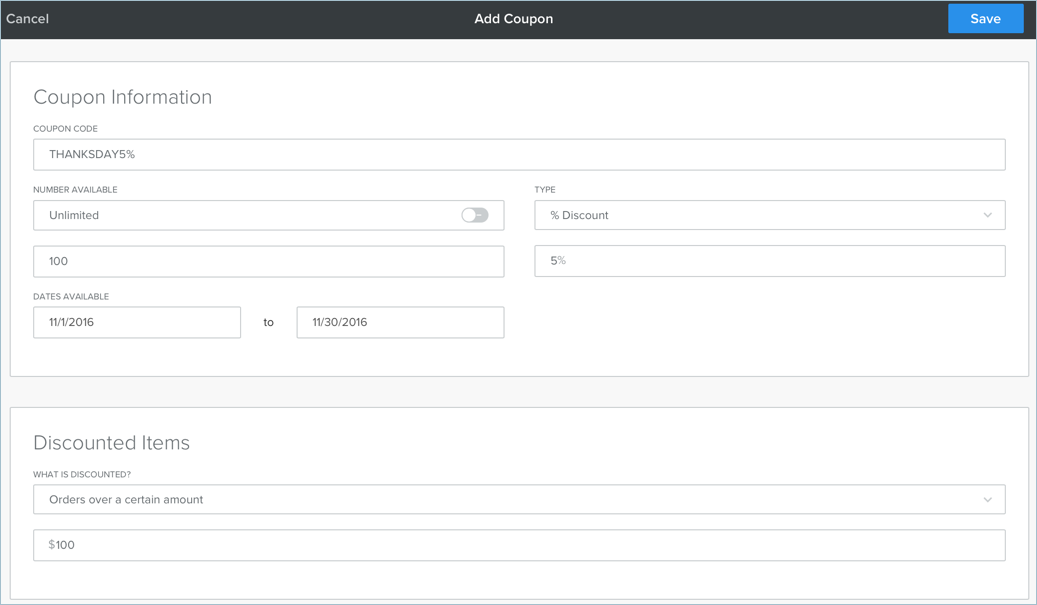Click the $100 minimum order amount field
Image resolution: width=1037 pixels, height=605 pixels.
(518, 545)
